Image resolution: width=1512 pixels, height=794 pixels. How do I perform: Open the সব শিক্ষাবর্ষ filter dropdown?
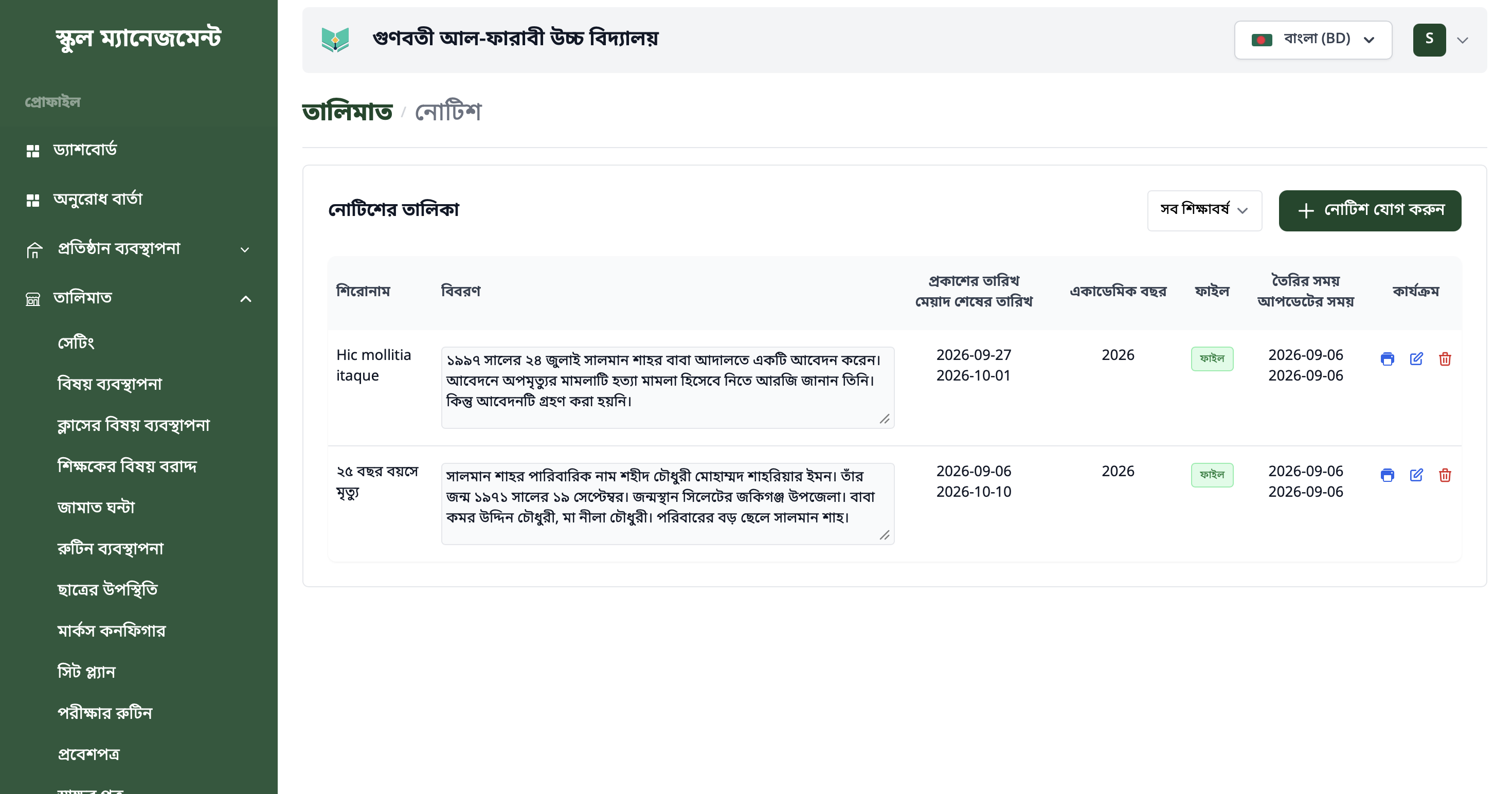click(1204, 210)
